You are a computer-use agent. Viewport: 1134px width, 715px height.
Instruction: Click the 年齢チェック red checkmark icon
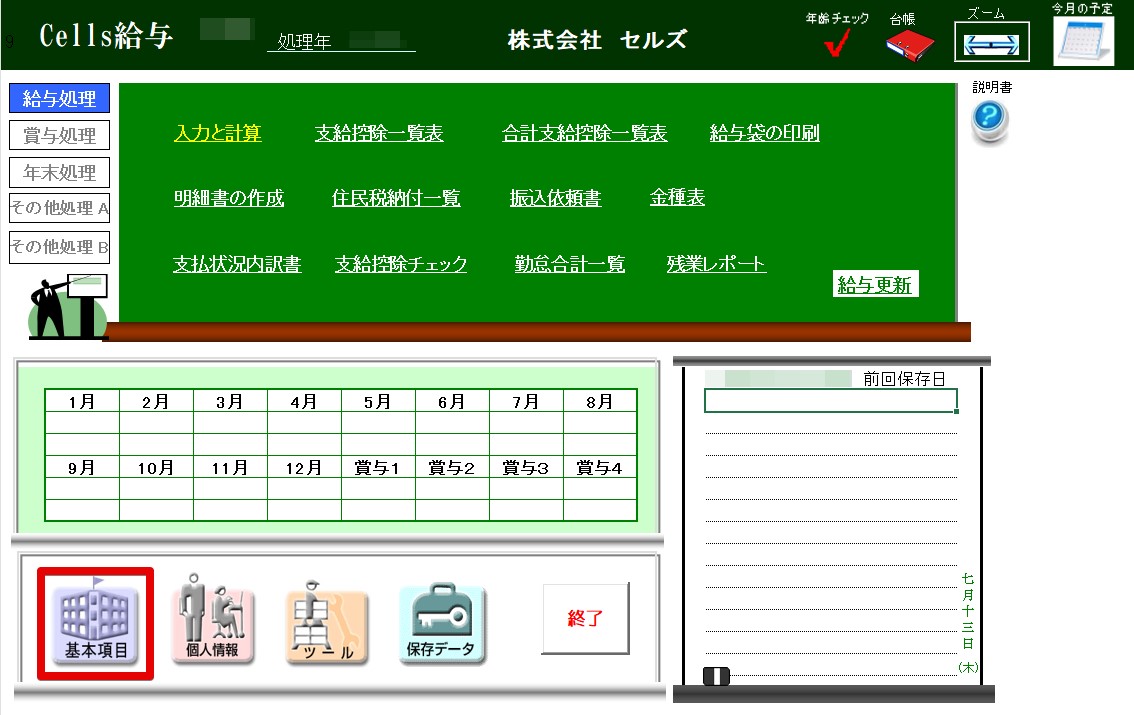837,44
